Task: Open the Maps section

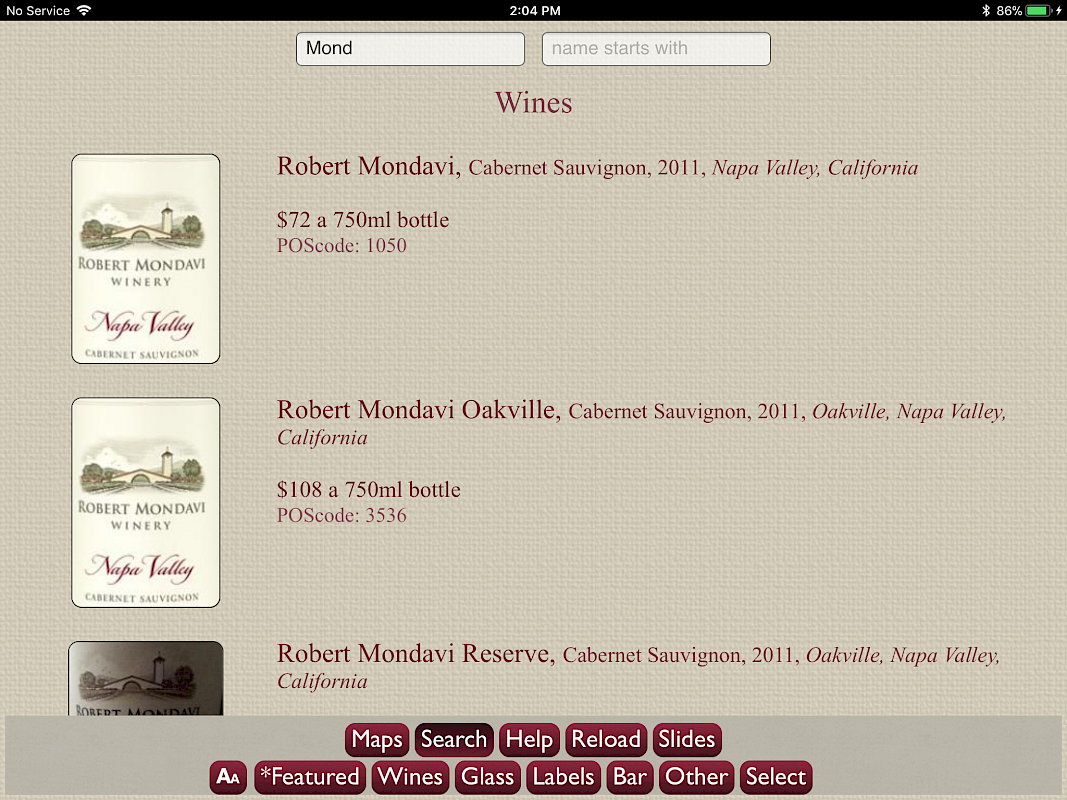Action: [x=377, y=739]
